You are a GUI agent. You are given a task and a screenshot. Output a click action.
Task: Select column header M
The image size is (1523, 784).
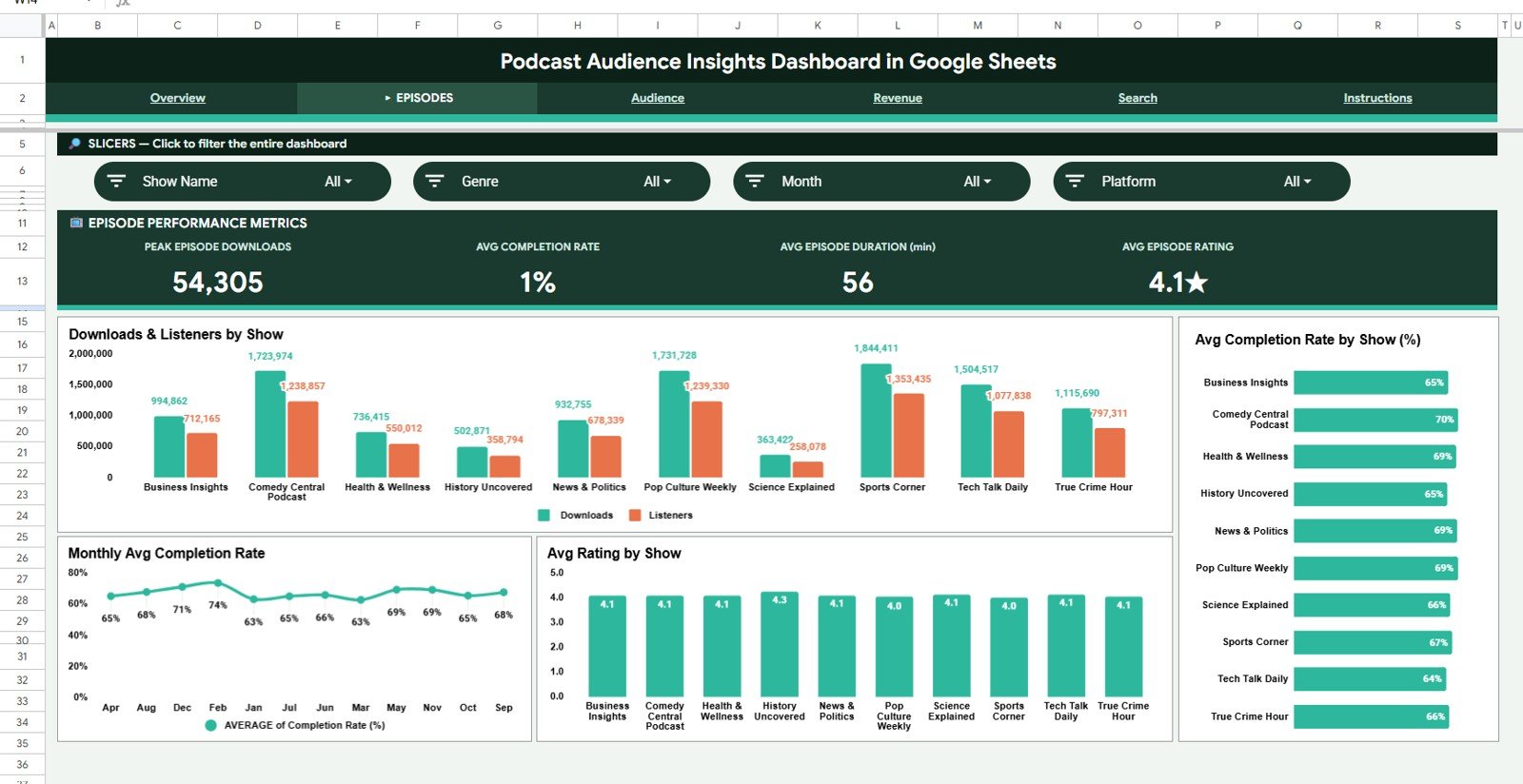pyautogui.click(x=978, y=26)
